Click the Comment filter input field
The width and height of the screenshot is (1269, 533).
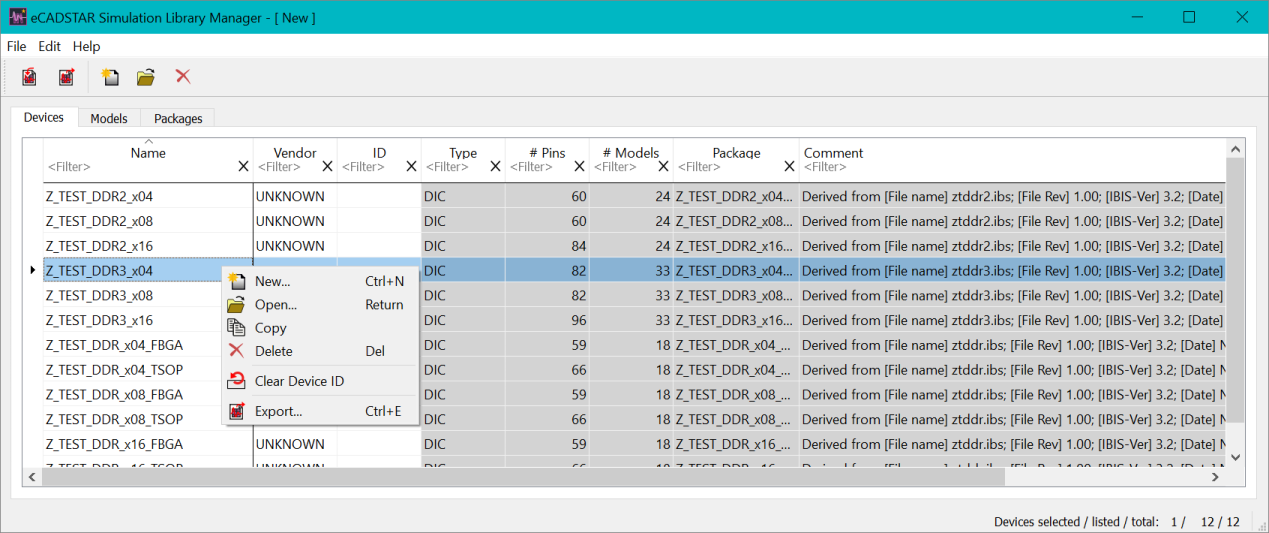tap(1012, 167)
